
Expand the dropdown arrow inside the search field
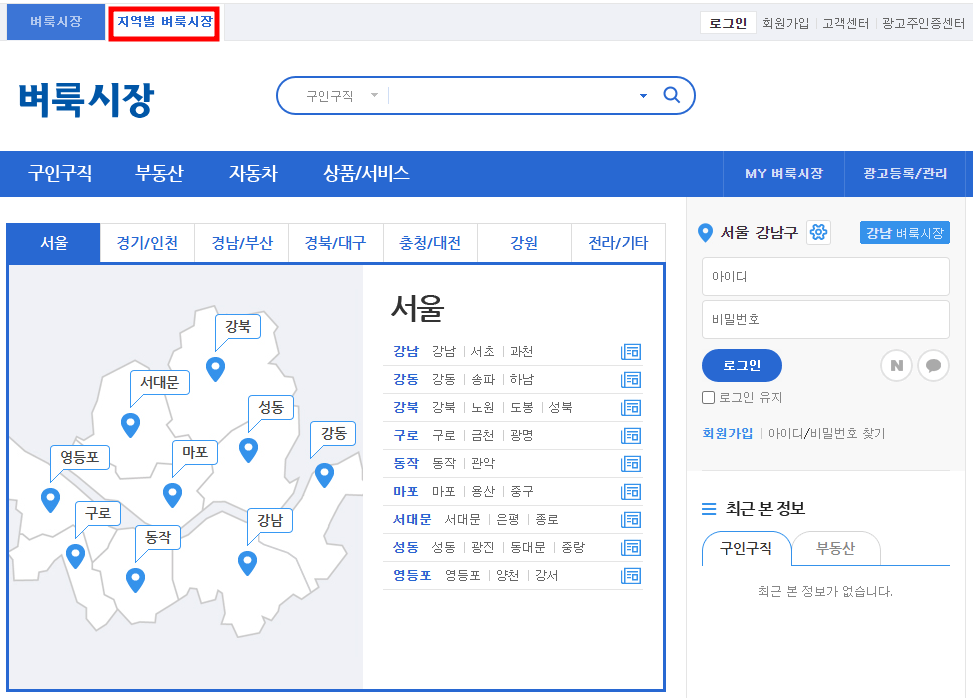coord(641,95)
